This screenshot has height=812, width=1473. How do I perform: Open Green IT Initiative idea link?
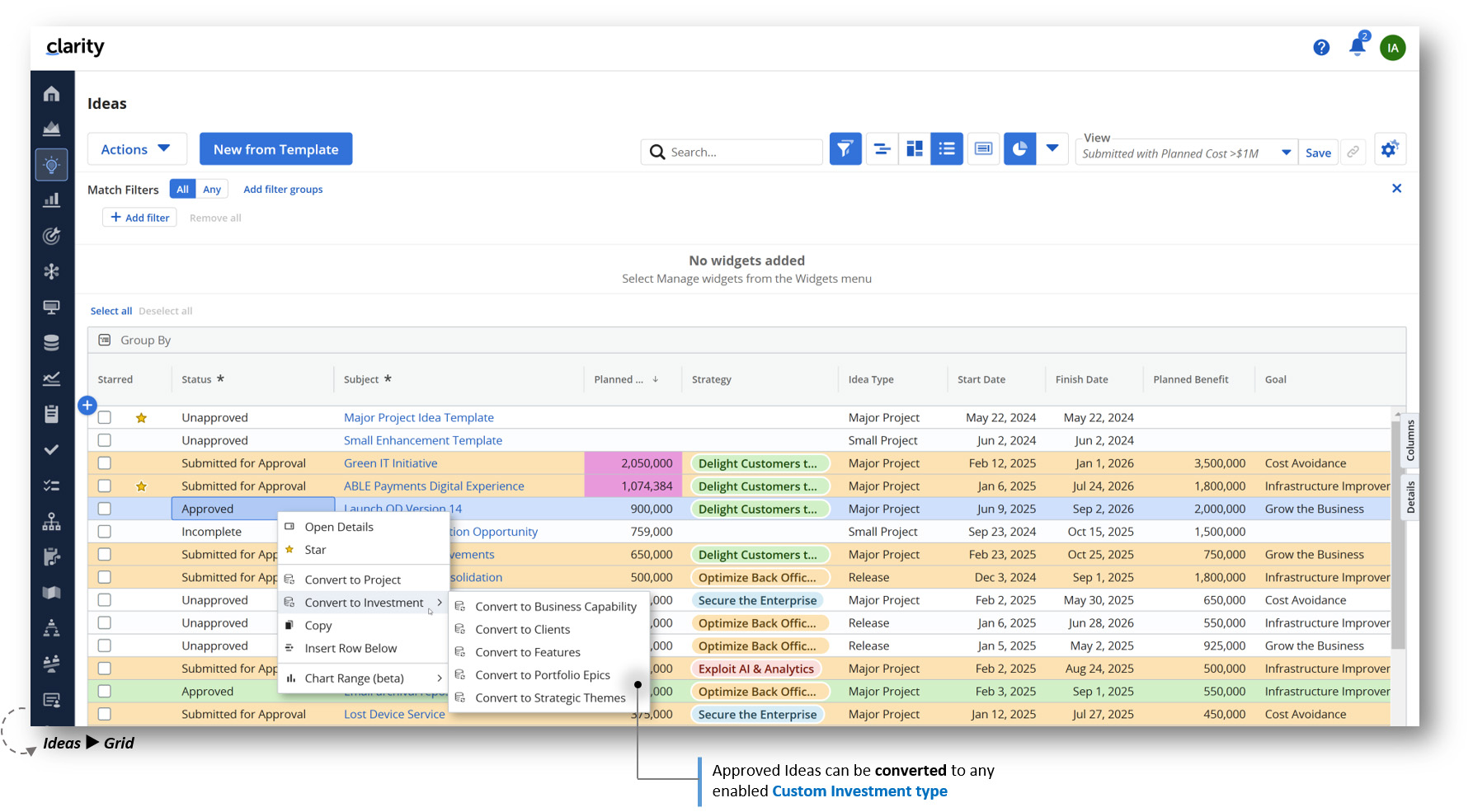tap(391, 463)
